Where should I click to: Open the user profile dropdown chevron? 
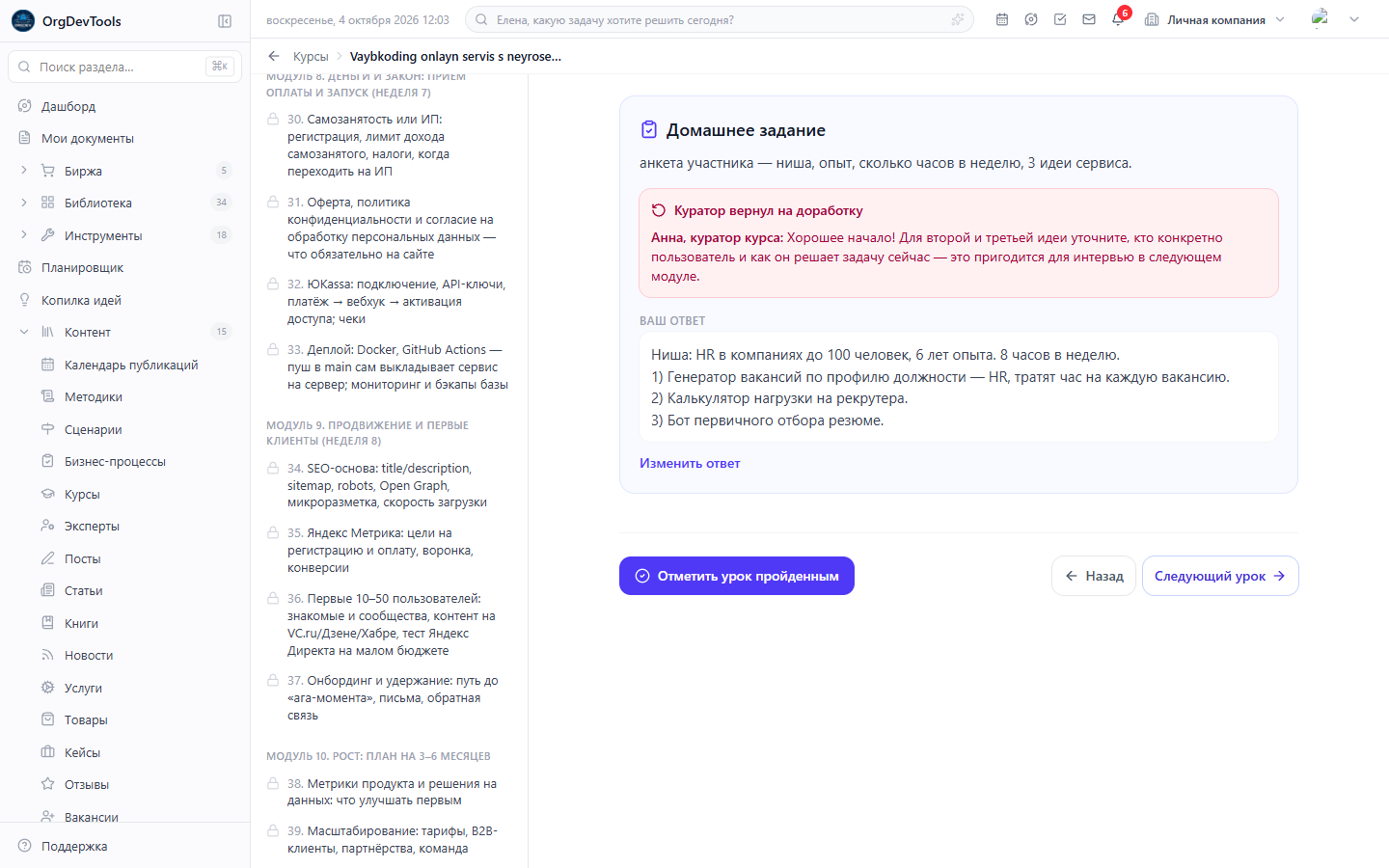coord(1354,19)
